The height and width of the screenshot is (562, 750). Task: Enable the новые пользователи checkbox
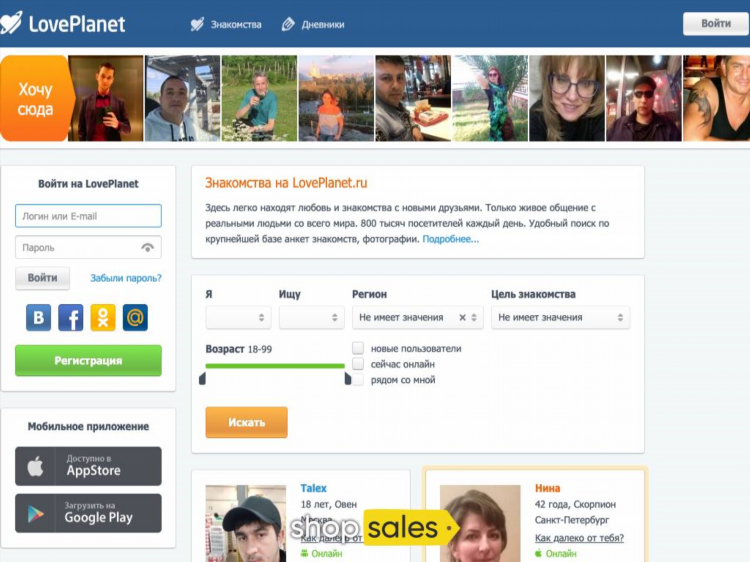358,348
